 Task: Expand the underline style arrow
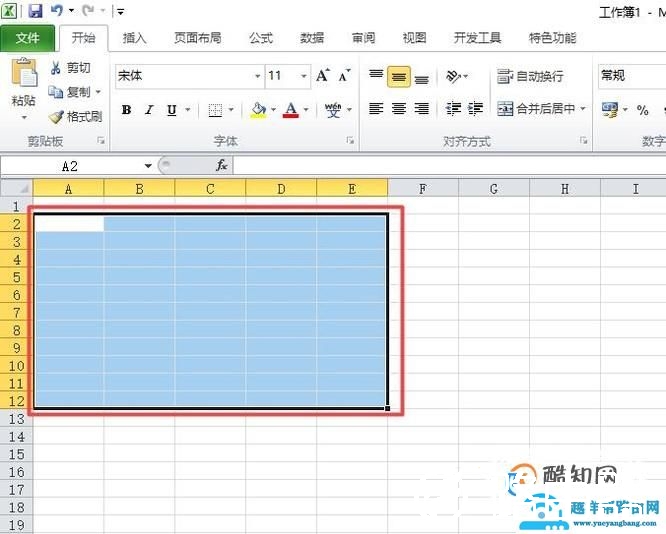[187, 110]
